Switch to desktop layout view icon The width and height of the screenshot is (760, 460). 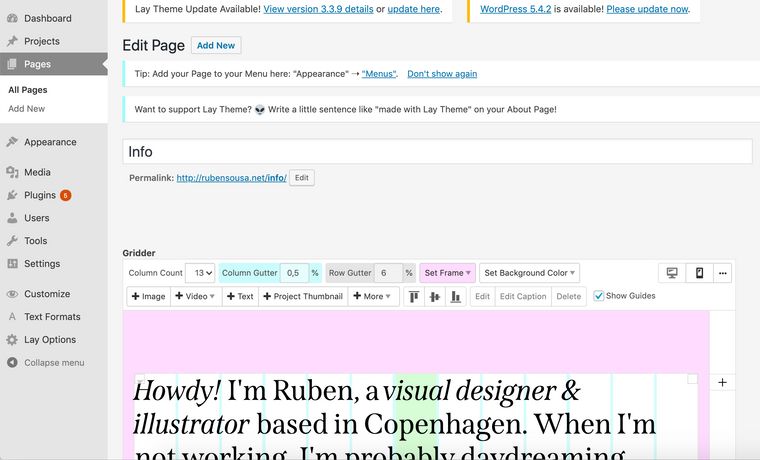[x=672, y=273]
